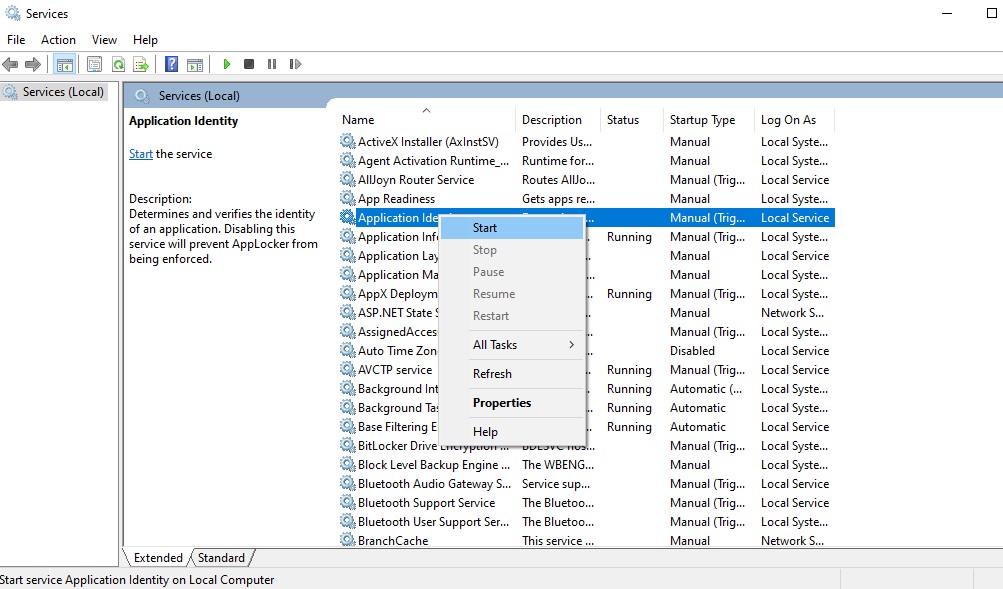Viewport: 1003px width, 589px height.
Task: Select ActiveX Installer (AxInstSV) row
Action: 587,142
